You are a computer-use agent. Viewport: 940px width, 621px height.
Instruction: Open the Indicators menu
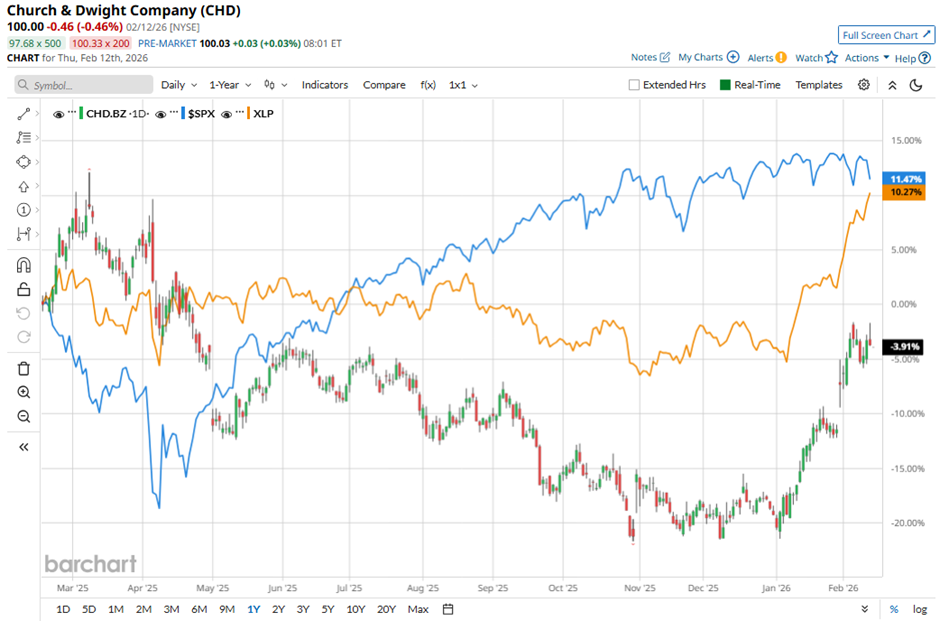324,85
